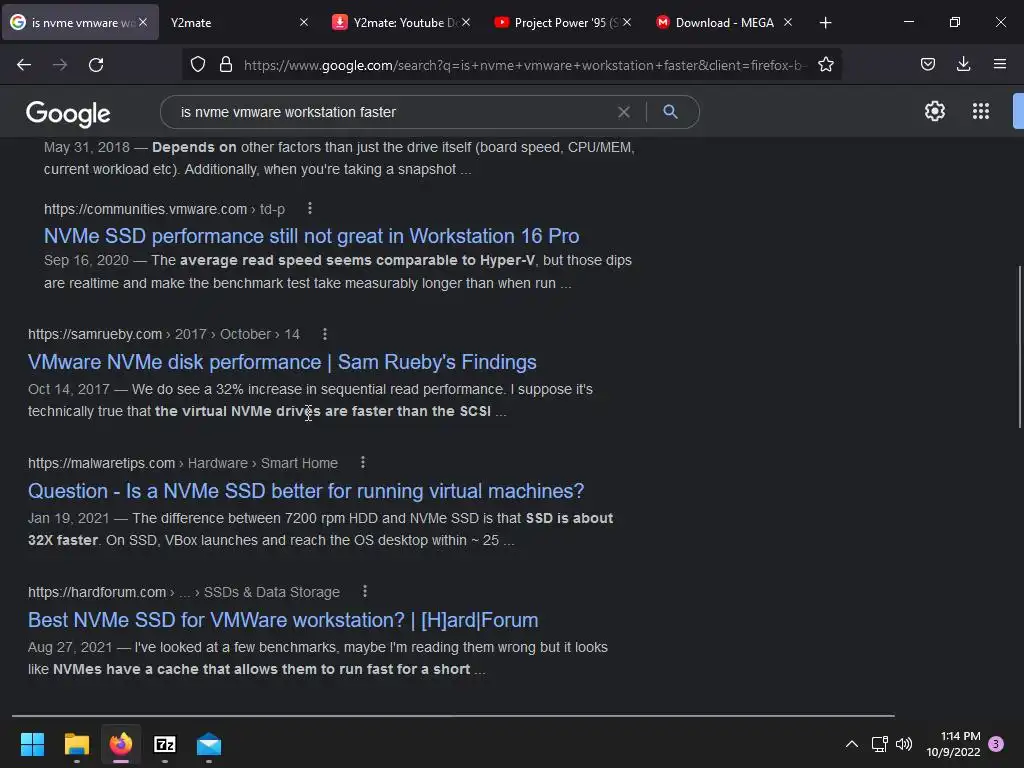
Task: Open options for malwaretips.com result
Action: 363,462
